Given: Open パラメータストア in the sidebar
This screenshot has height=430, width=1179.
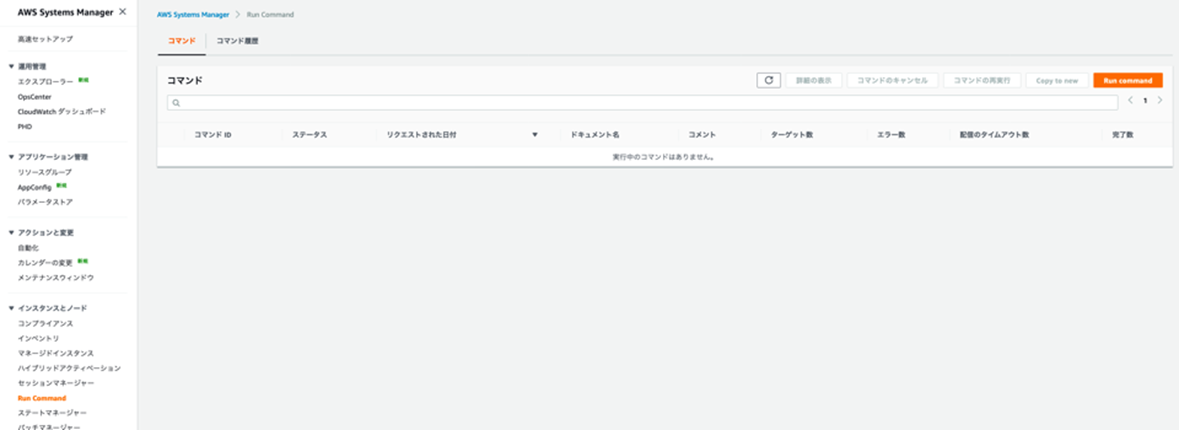Looking at the screenshot, I should (x=45, y=202).
